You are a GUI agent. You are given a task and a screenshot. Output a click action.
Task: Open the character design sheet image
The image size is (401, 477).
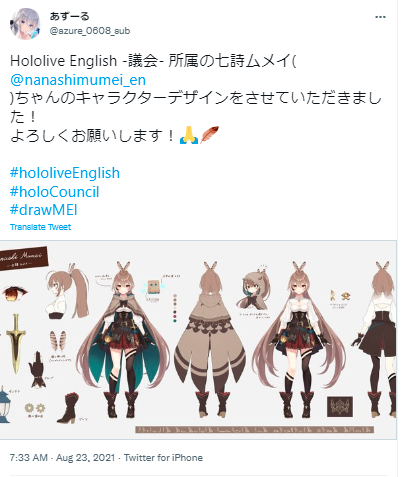(x=199, y=339)
